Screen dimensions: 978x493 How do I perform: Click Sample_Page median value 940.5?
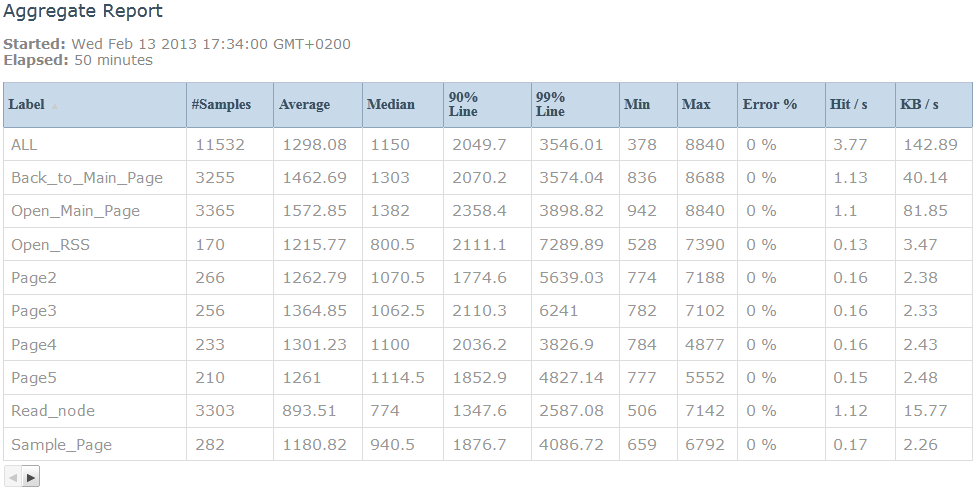click(392, 444)
